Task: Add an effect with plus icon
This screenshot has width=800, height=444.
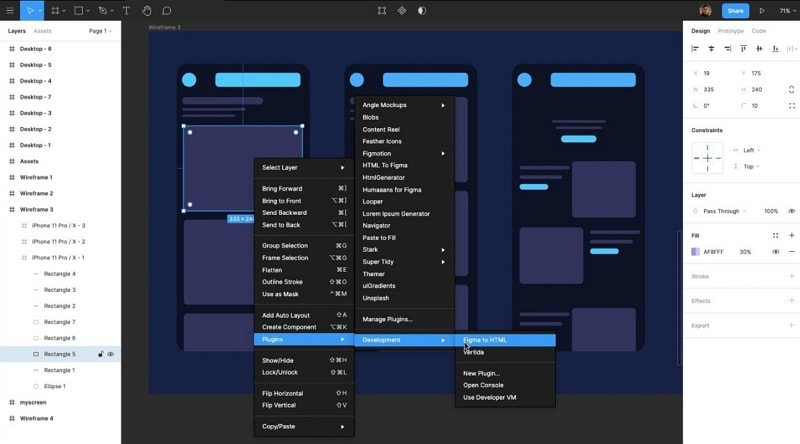Action: point(791,301)
